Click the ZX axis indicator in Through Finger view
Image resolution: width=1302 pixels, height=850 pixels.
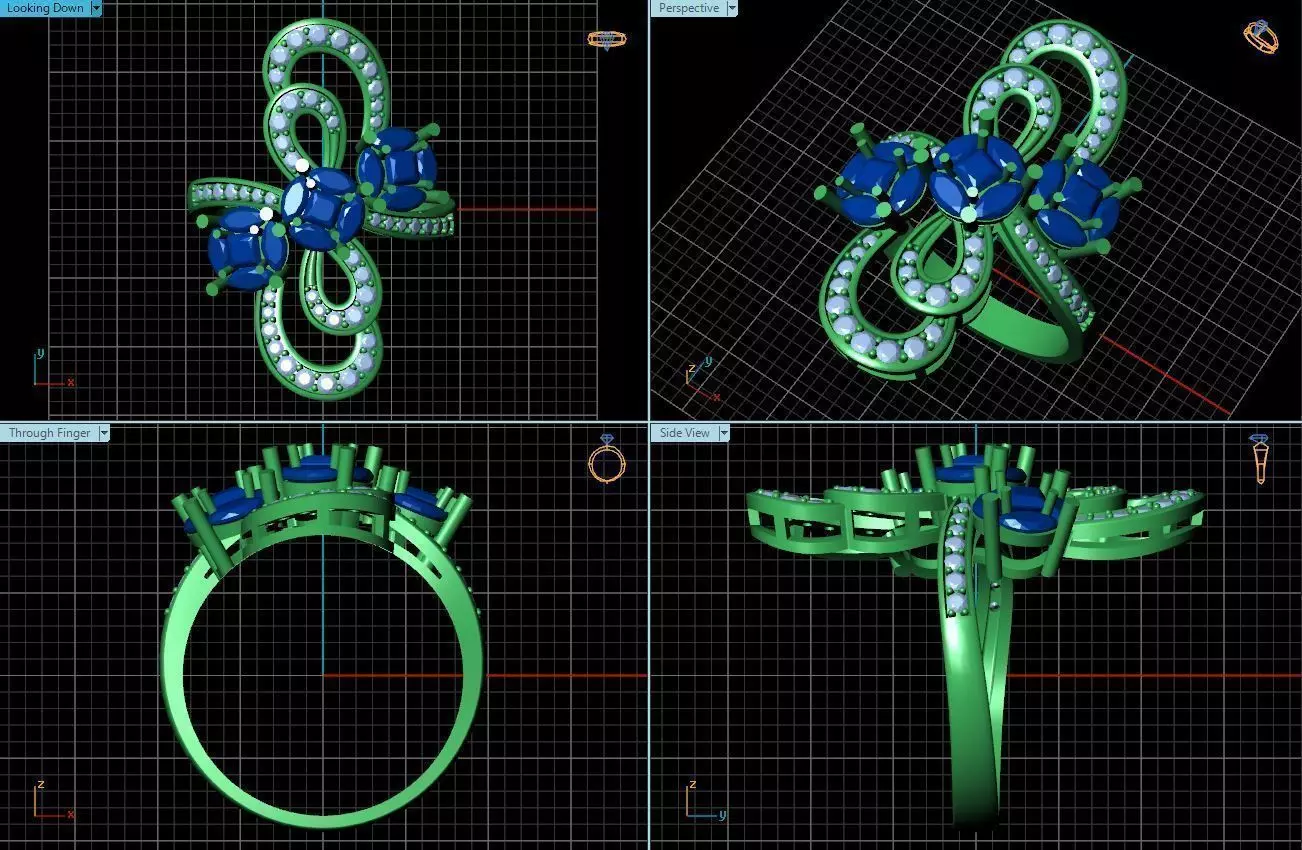(x=53, y=800)
